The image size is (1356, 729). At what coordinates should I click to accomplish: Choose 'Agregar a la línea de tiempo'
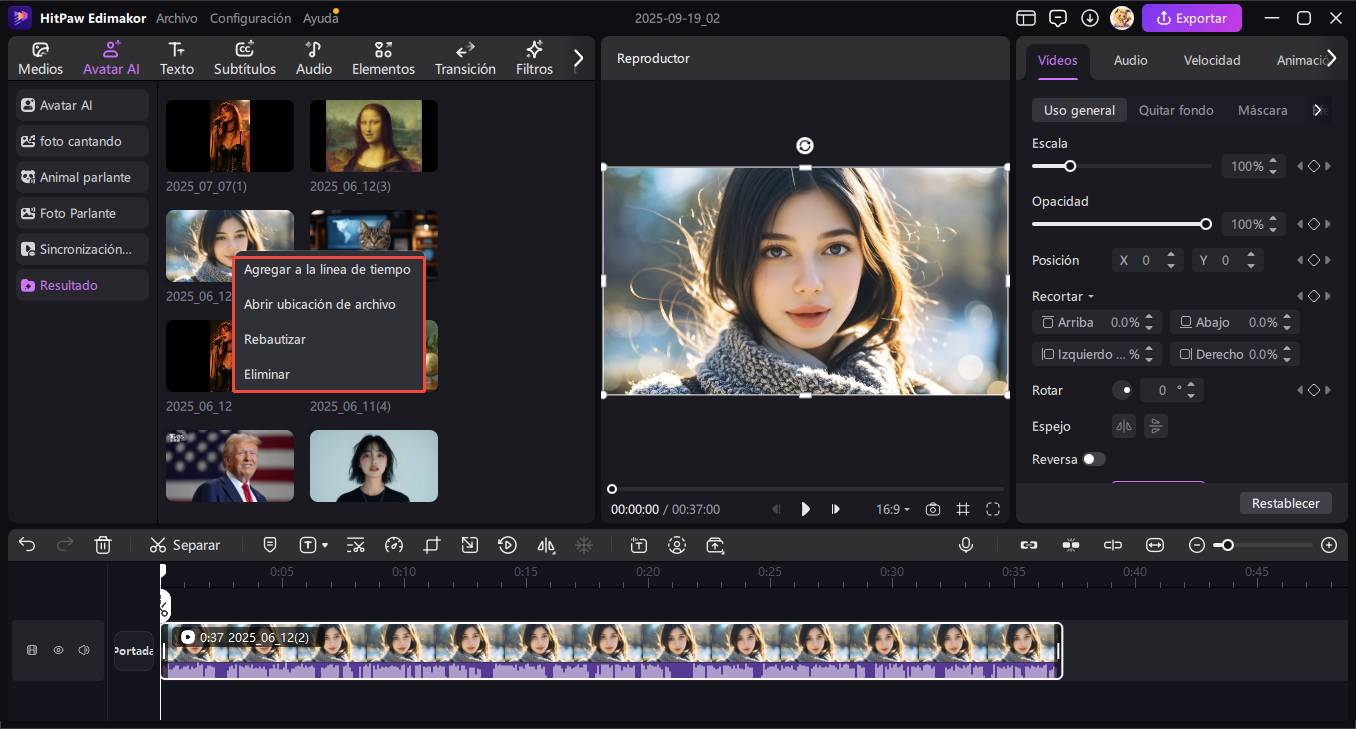point(327,269)
